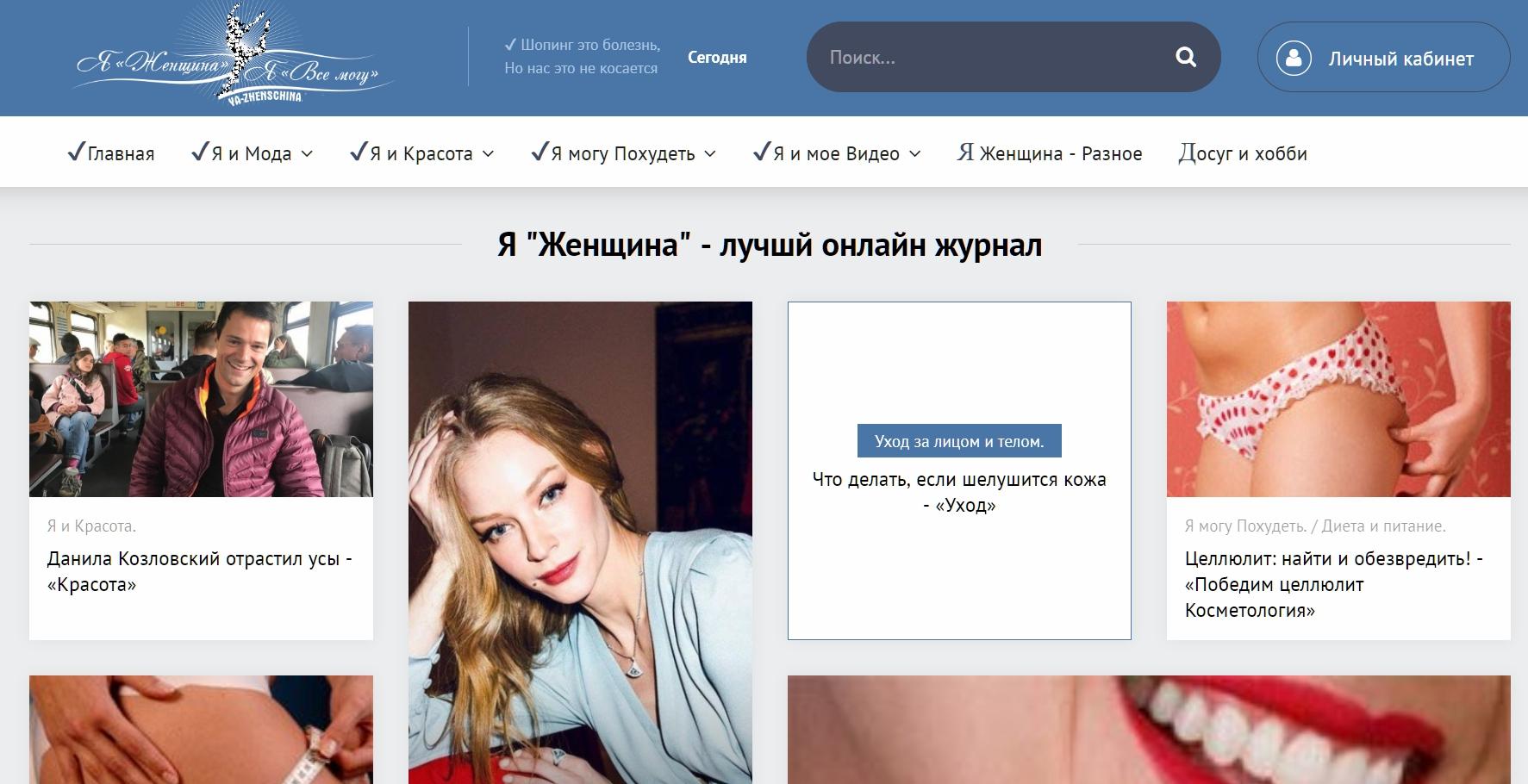Open the Я Женщина - Разное menu item
Screen dimensions: 1528x784
pyautogui.click(x=1050, y=153)
